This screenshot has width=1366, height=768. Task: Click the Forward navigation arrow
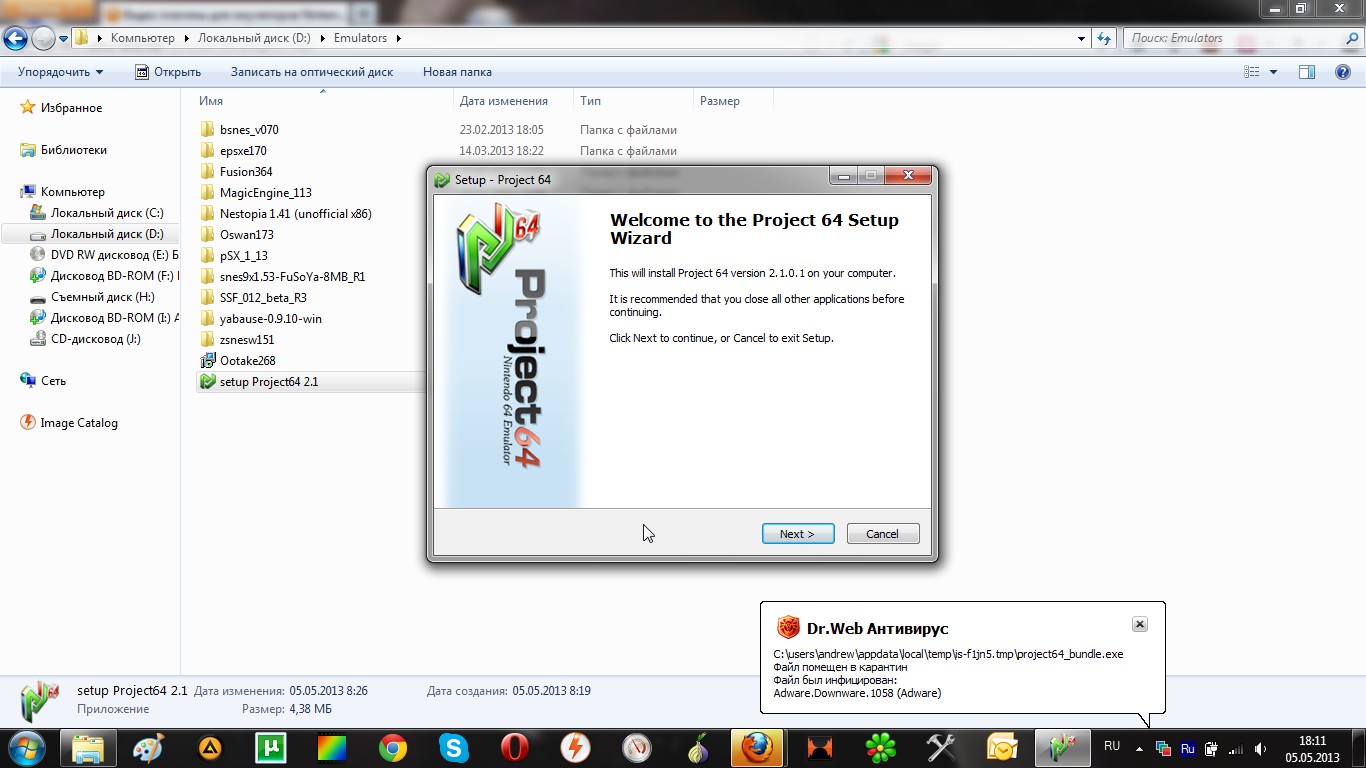(43, 38)
